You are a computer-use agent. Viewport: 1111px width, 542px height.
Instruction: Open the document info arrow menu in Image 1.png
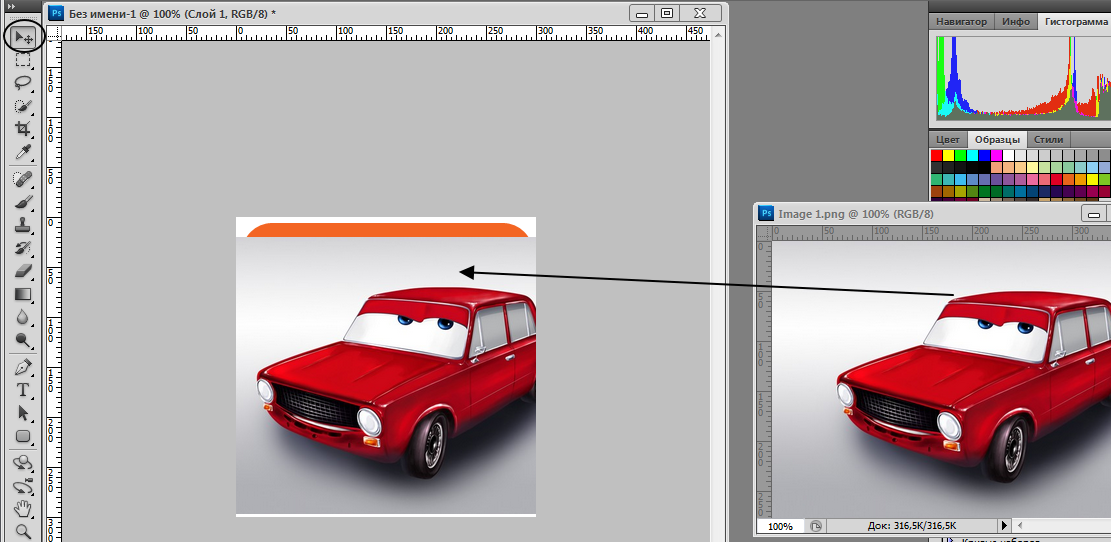(x=1004, y=526)
